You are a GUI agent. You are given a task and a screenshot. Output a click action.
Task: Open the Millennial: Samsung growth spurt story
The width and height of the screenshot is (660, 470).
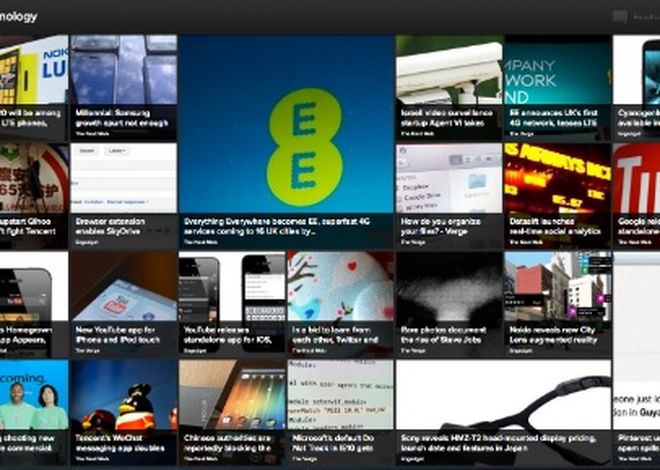124,88
